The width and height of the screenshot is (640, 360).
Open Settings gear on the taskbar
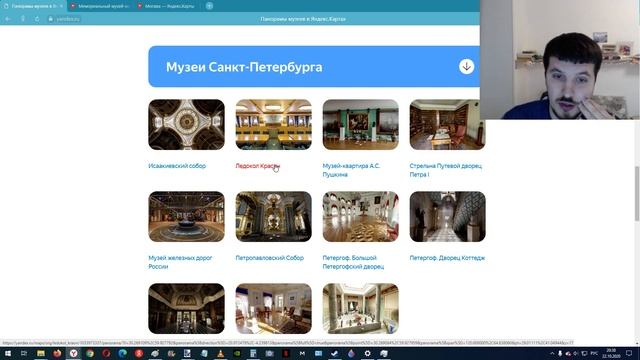[x=367, y=353]
